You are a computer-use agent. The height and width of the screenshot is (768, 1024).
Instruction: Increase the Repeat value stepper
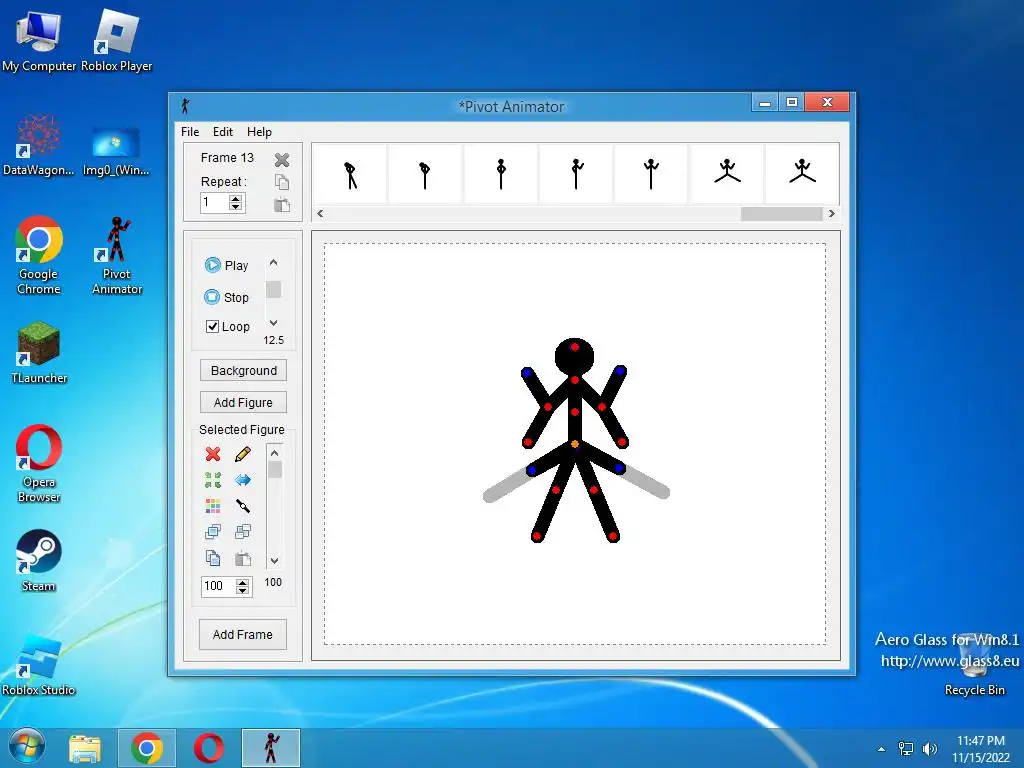pos(236,199)
